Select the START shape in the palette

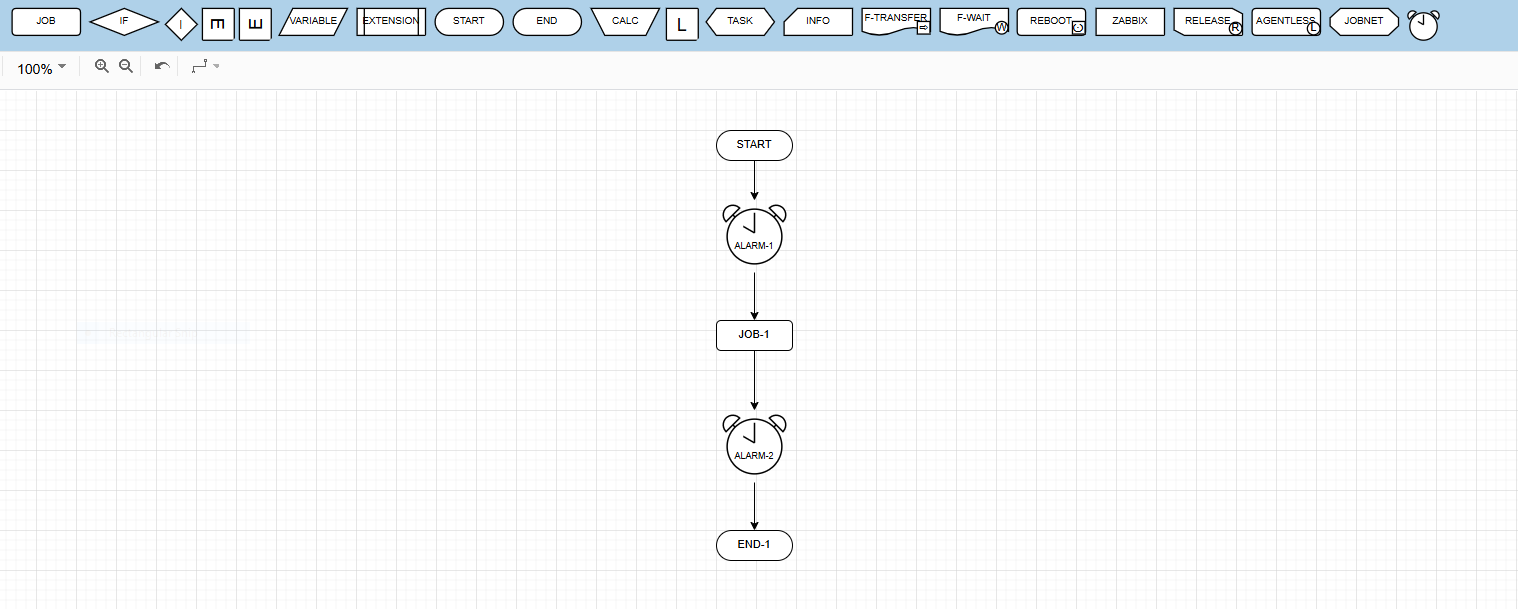[469, 21]
